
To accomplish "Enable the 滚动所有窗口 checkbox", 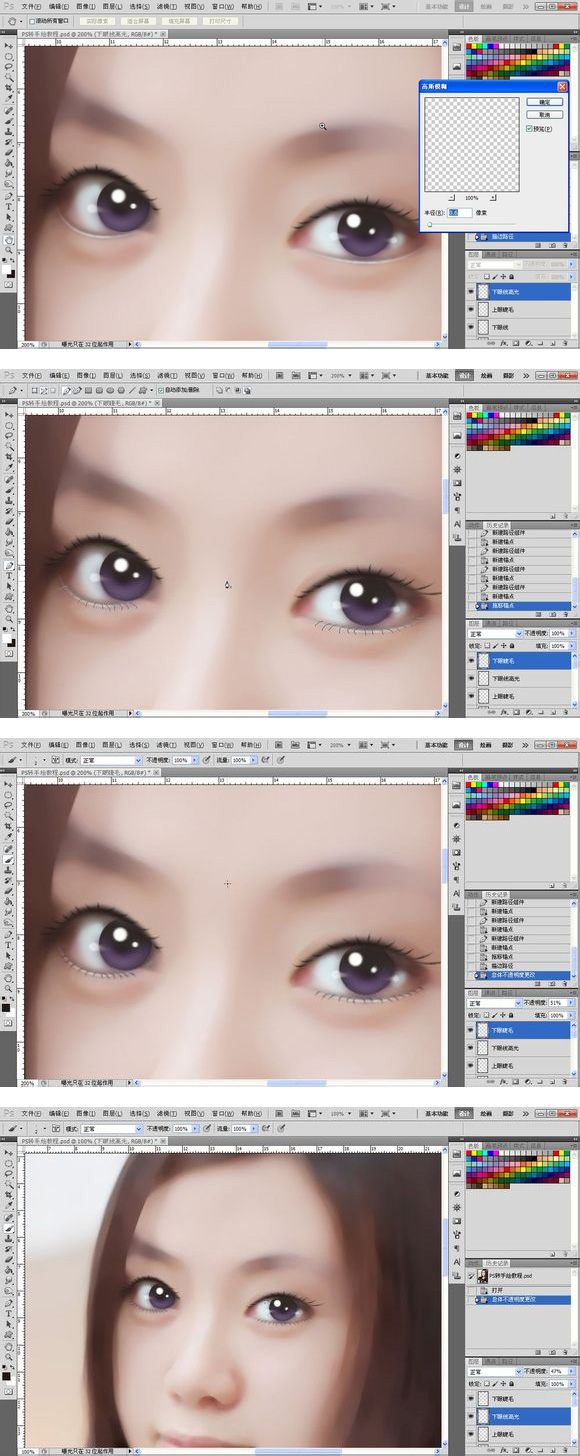I will click(31, 20).
